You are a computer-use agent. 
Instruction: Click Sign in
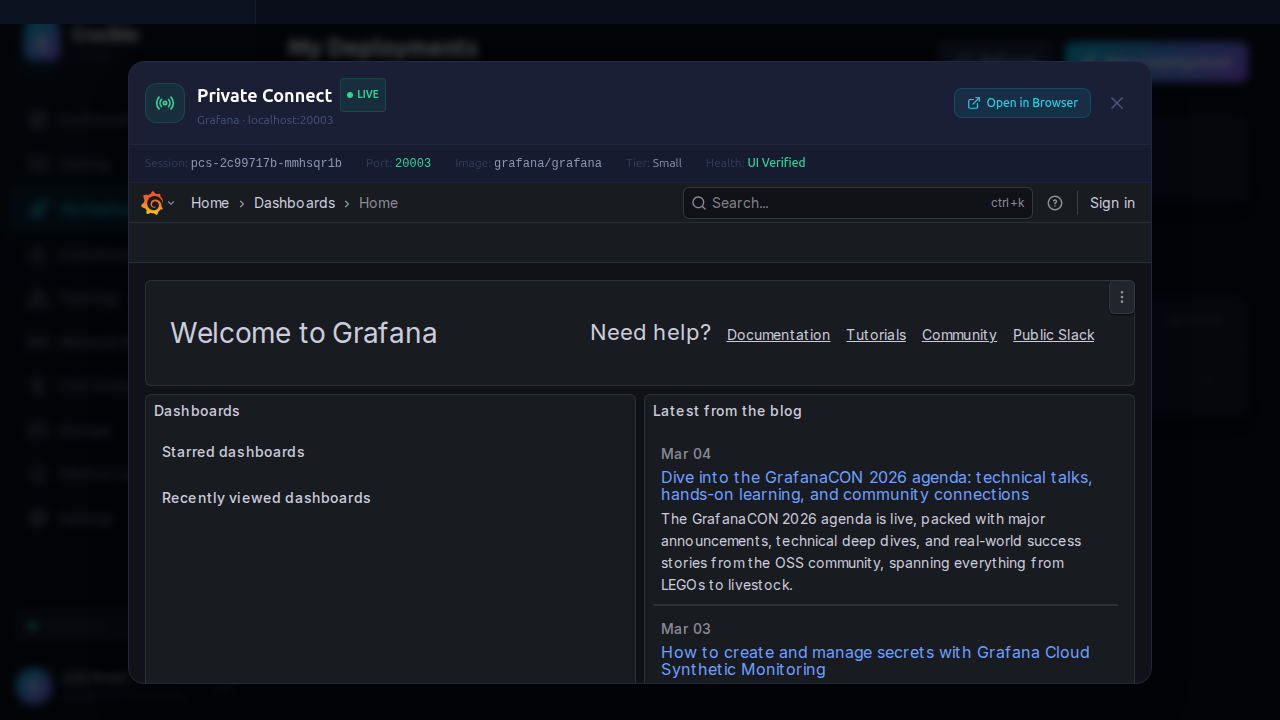(1112, 203)
